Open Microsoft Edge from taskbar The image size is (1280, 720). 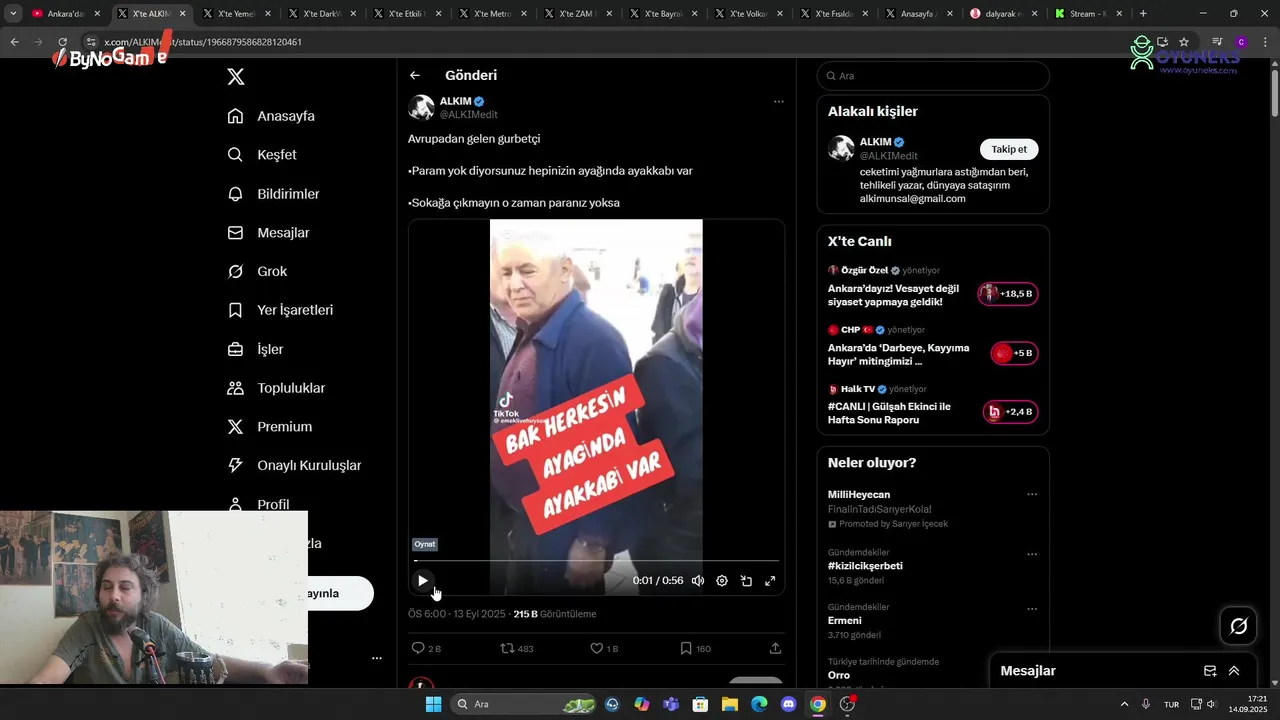click(759, 704)
